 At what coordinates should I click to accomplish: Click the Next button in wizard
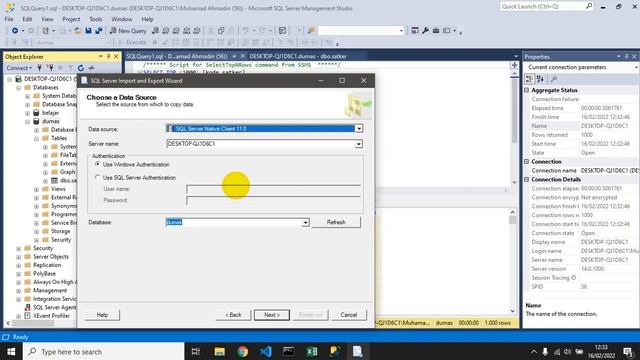[x=272, y=315]
